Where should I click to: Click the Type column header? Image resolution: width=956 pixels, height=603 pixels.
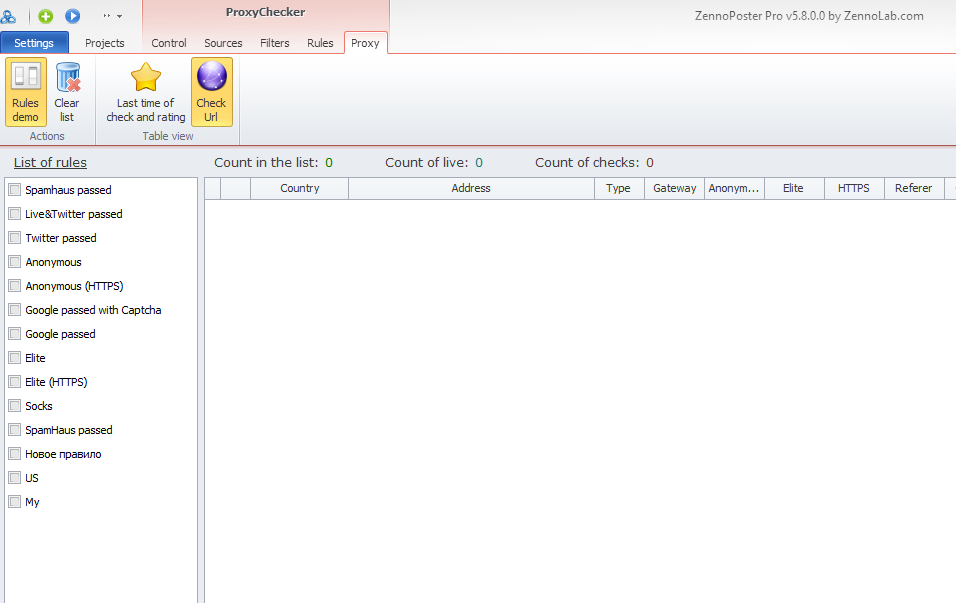pos(618,188)
